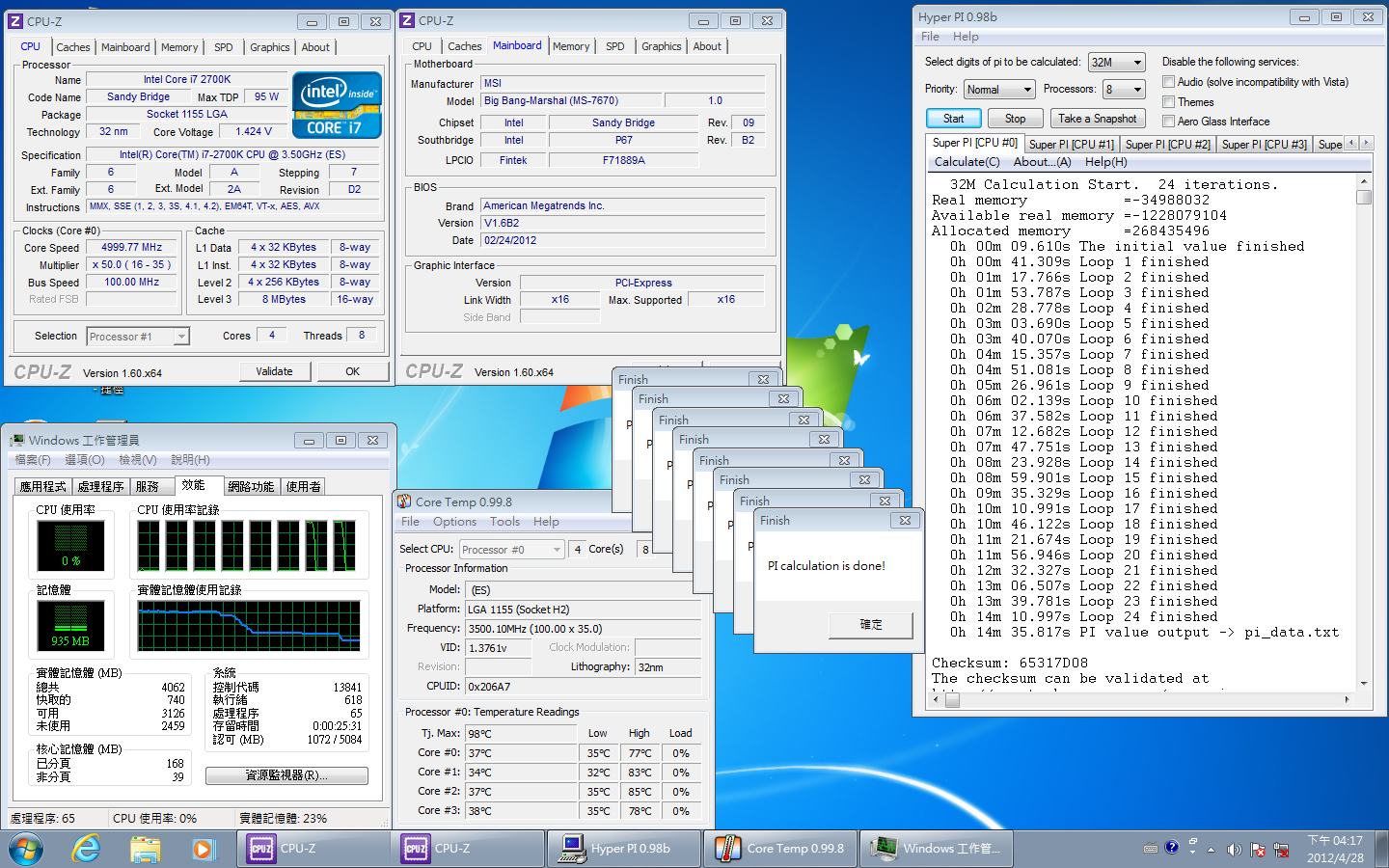1389x868 pixels.
Task: Click Hyper PI vertical scrollbar thumb
Action: point(1363,197)
